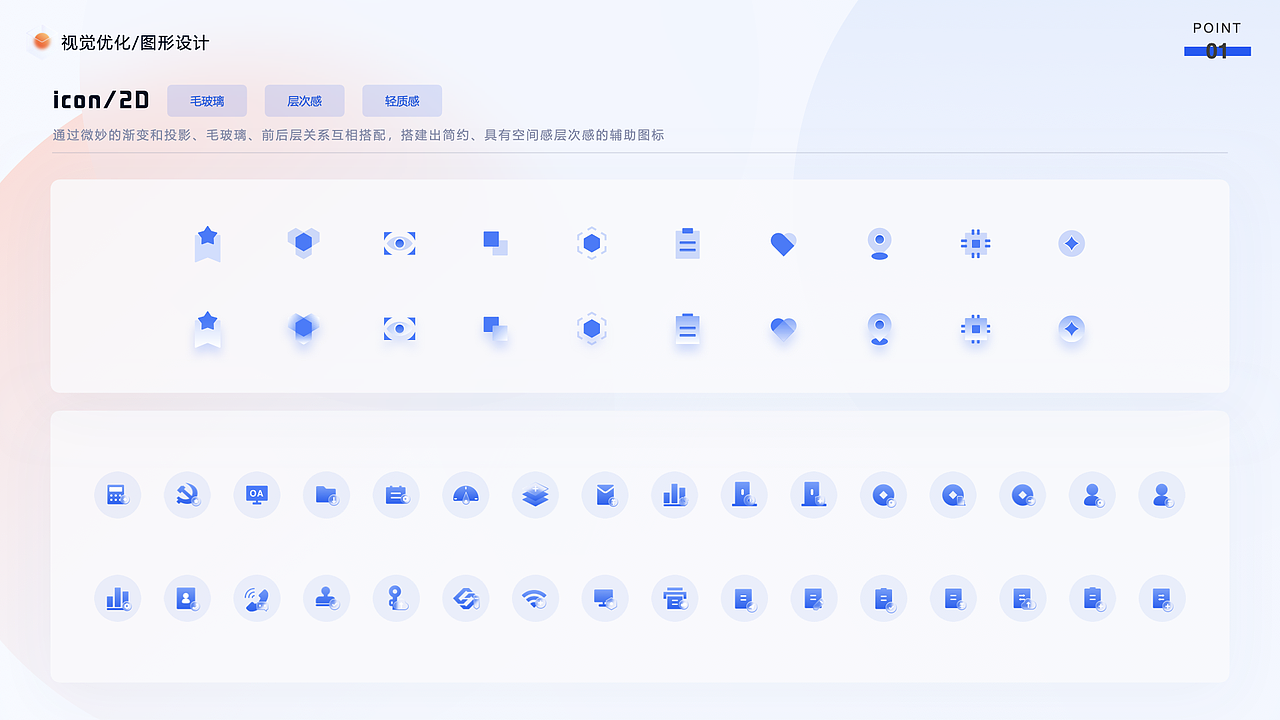This screenshot has width=1280, height=720.
Task: Click the flat-style overlapping squares icon
Action: click(x=495, y=243)
